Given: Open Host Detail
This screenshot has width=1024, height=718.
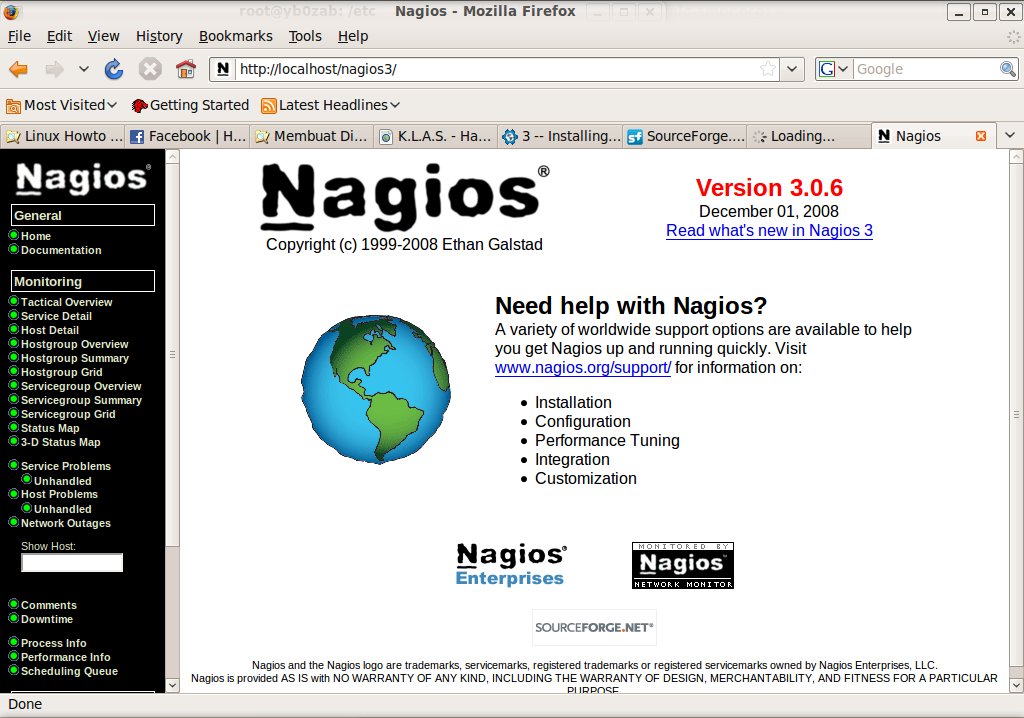Looking at the screenshot, I should [x=50, y=331].
